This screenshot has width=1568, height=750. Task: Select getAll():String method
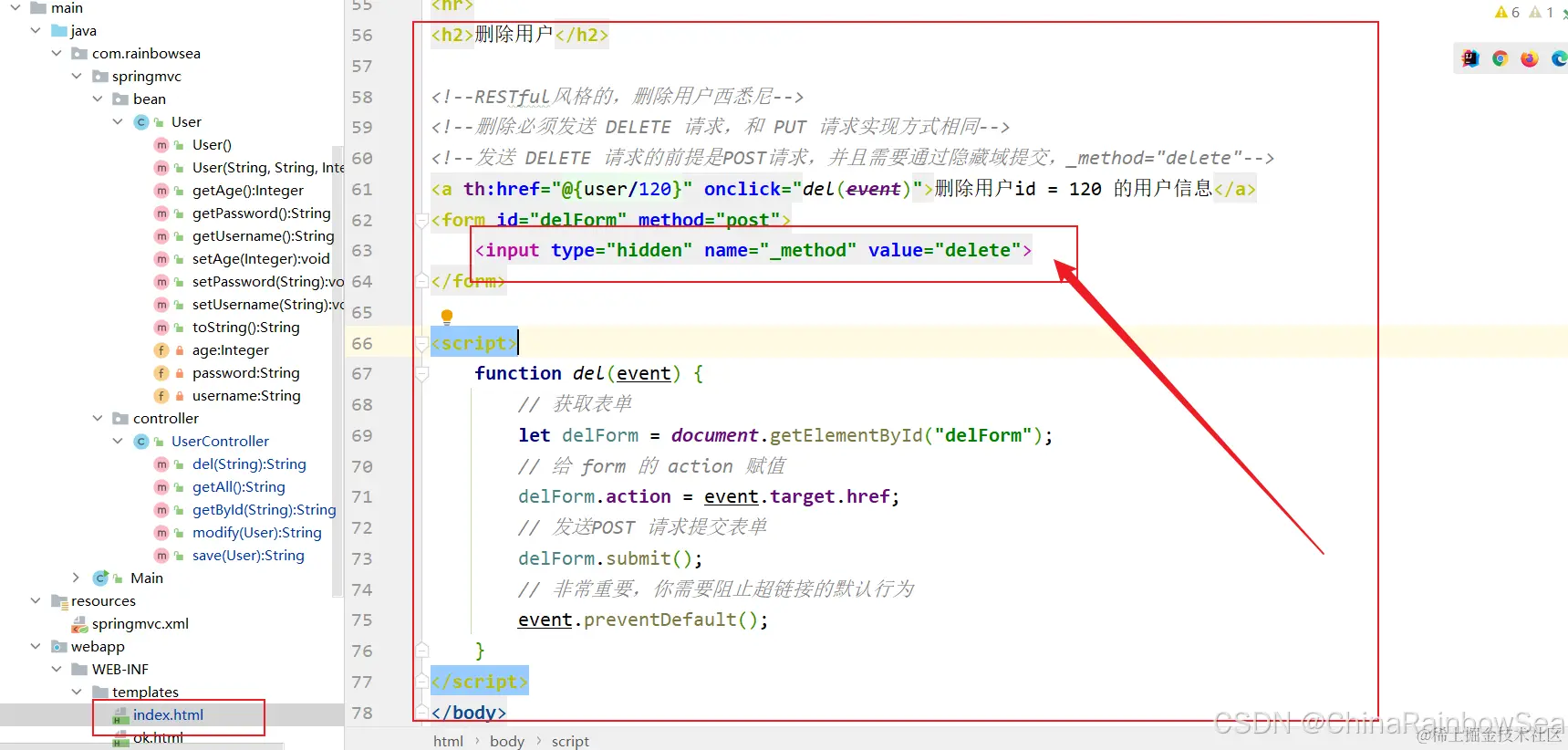coord(238,486)
